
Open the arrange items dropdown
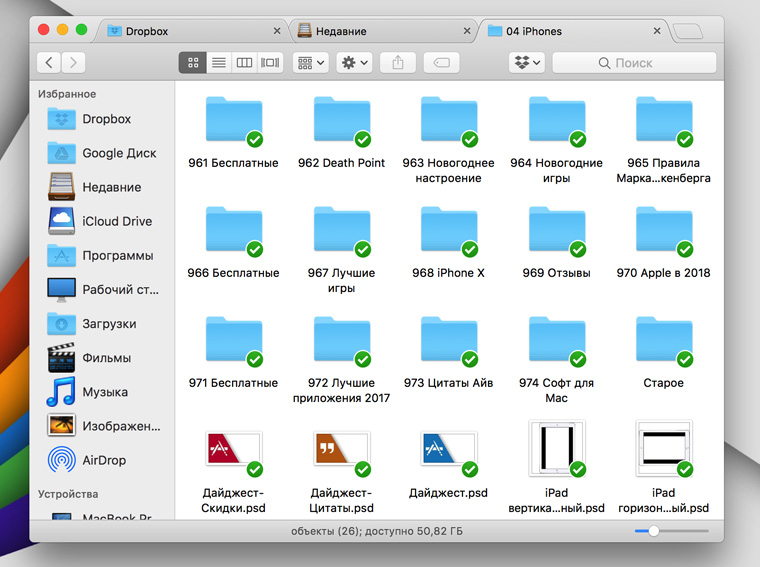tap(310, 63)
